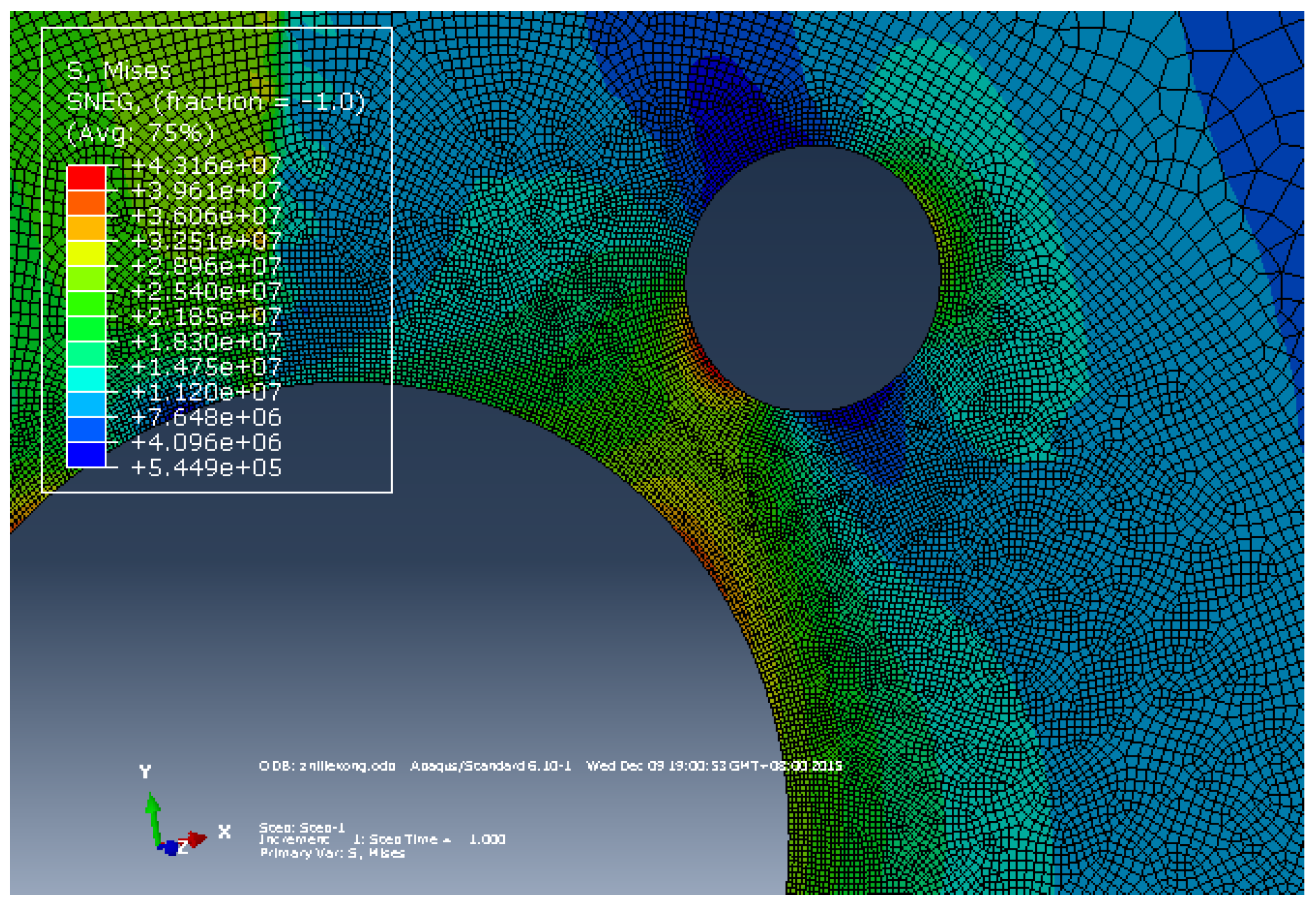
Task: Click the red X axis arrow of the triad
Action: pos(195,839)
